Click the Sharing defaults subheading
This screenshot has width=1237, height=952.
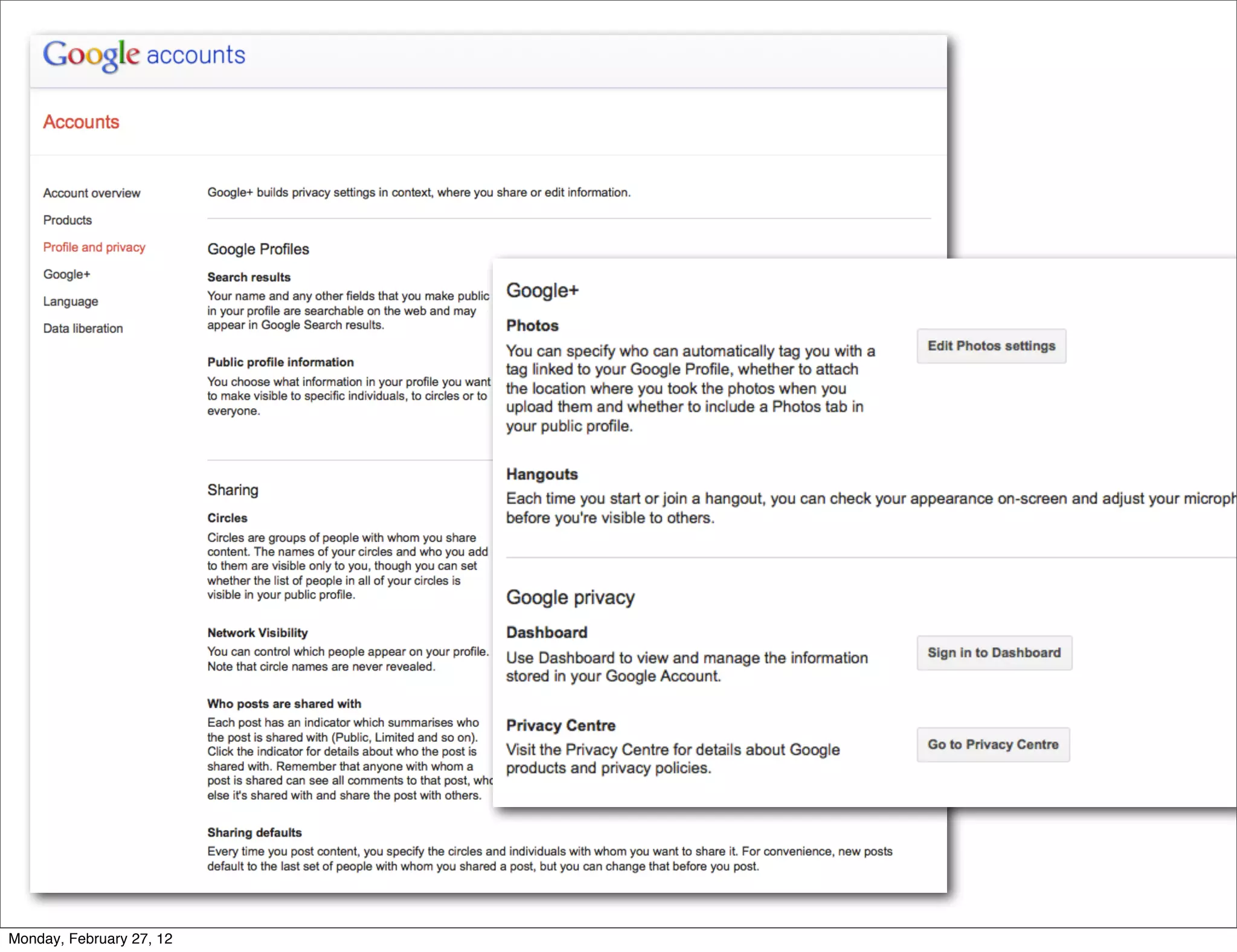254,832
